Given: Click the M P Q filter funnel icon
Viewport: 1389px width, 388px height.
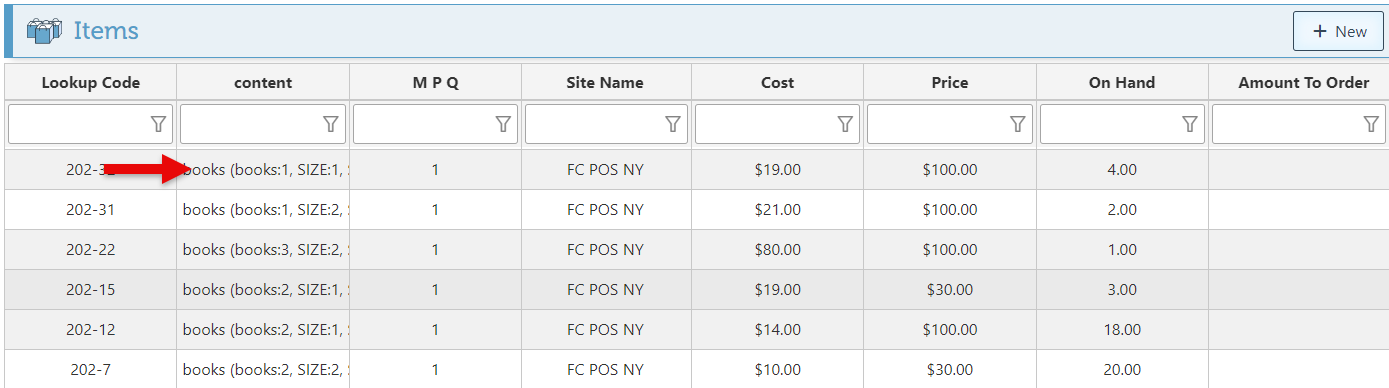Looking at the screenshot, I should 502,124.
